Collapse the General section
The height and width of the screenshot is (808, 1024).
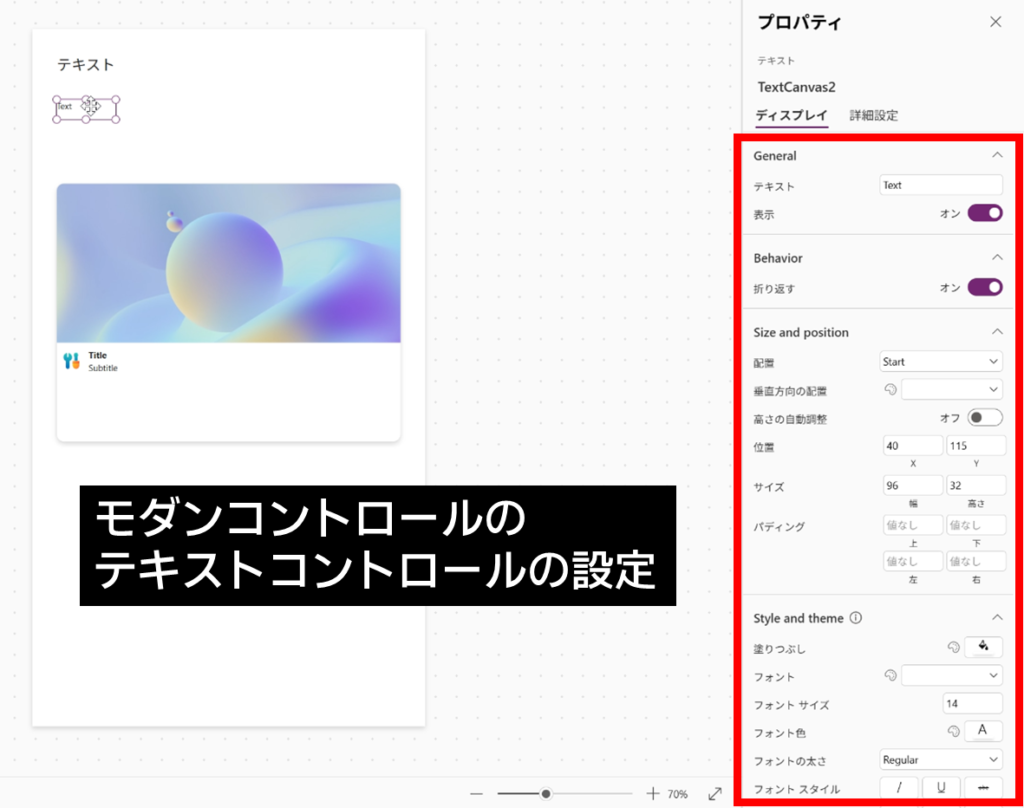tap(996, 155)
